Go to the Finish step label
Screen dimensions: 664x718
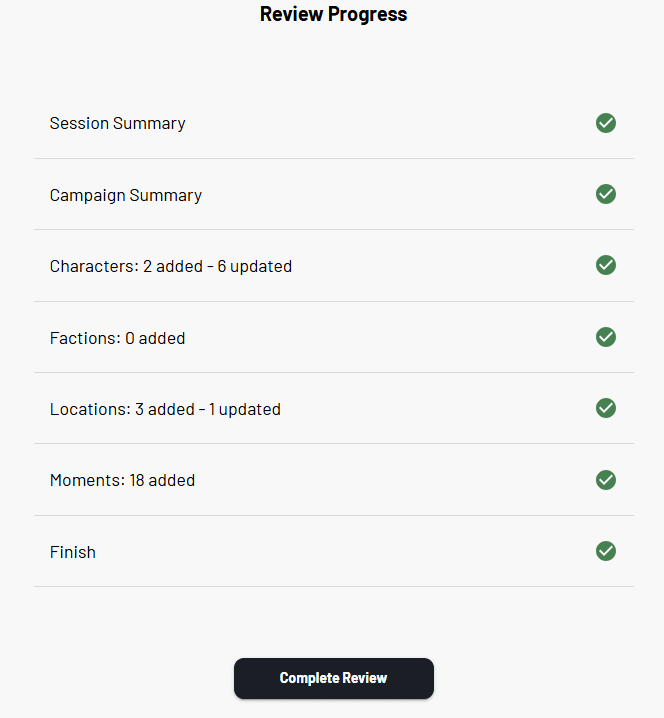pyautogui.click(x=73, y=552)
